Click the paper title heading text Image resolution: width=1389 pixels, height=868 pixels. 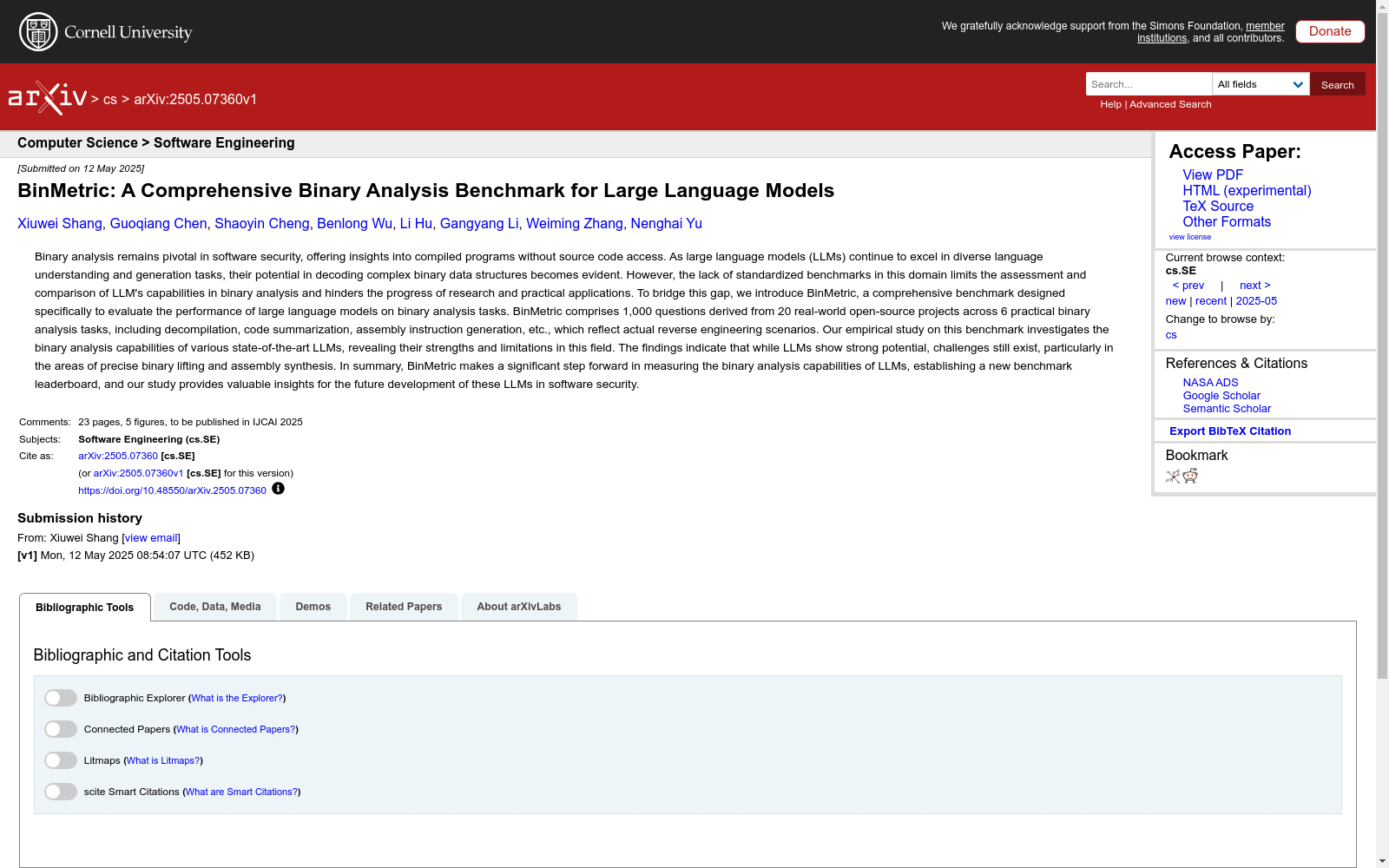(x=425, y=191)
